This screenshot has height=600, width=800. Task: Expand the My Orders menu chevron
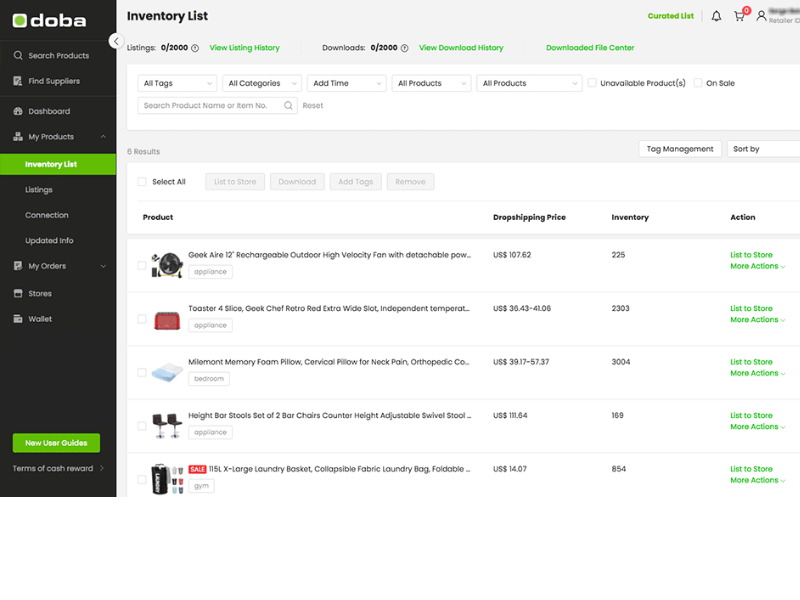pos(103,266)
